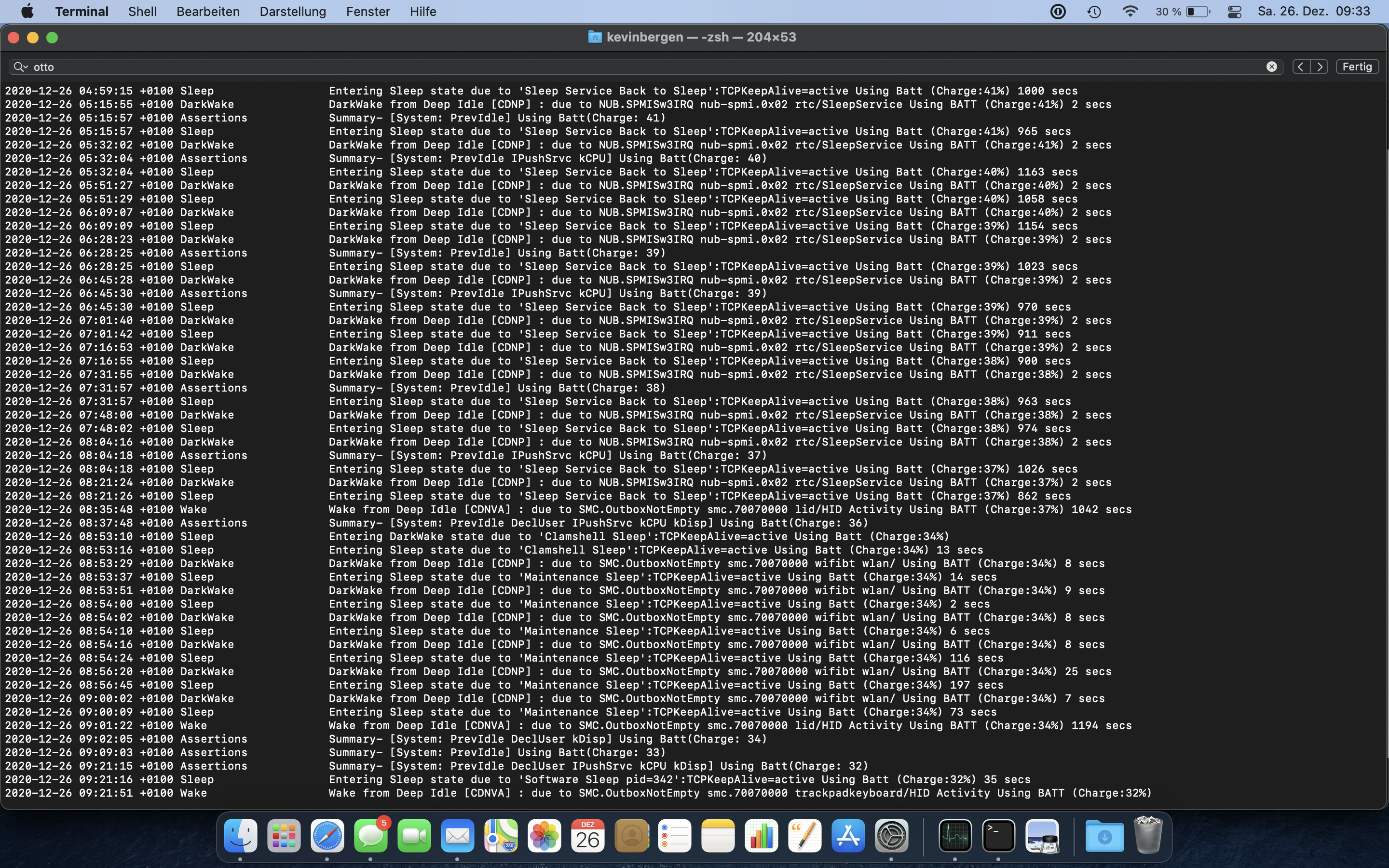
Task: Open search options magnifier dropdown
Action: 20,67
